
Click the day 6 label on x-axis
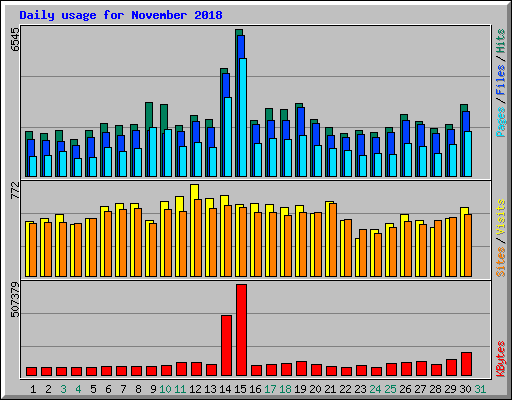tap(108, 389)
